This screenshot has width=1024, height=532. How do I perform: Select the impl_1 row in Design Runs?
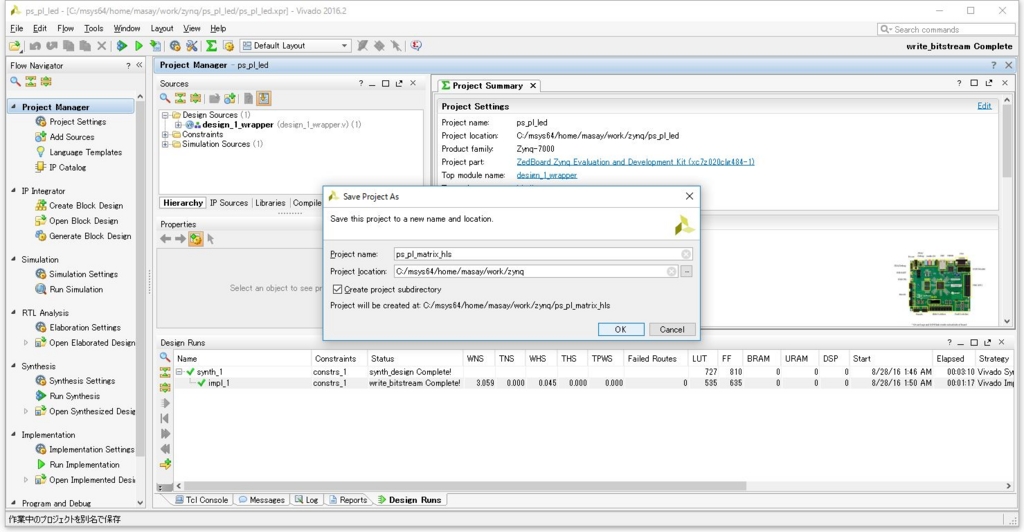pos(592,383)
